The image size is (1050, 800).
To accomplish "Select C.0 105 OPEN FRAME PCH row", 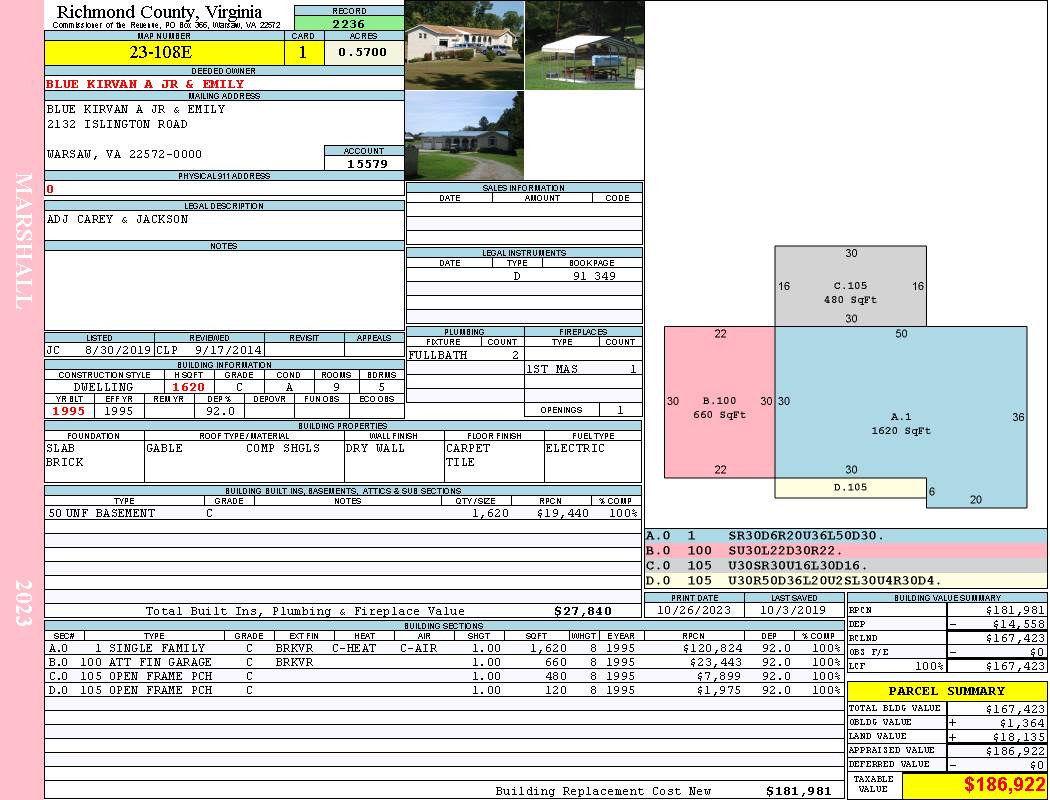I will pyautogui.click(x=444, y=677).
